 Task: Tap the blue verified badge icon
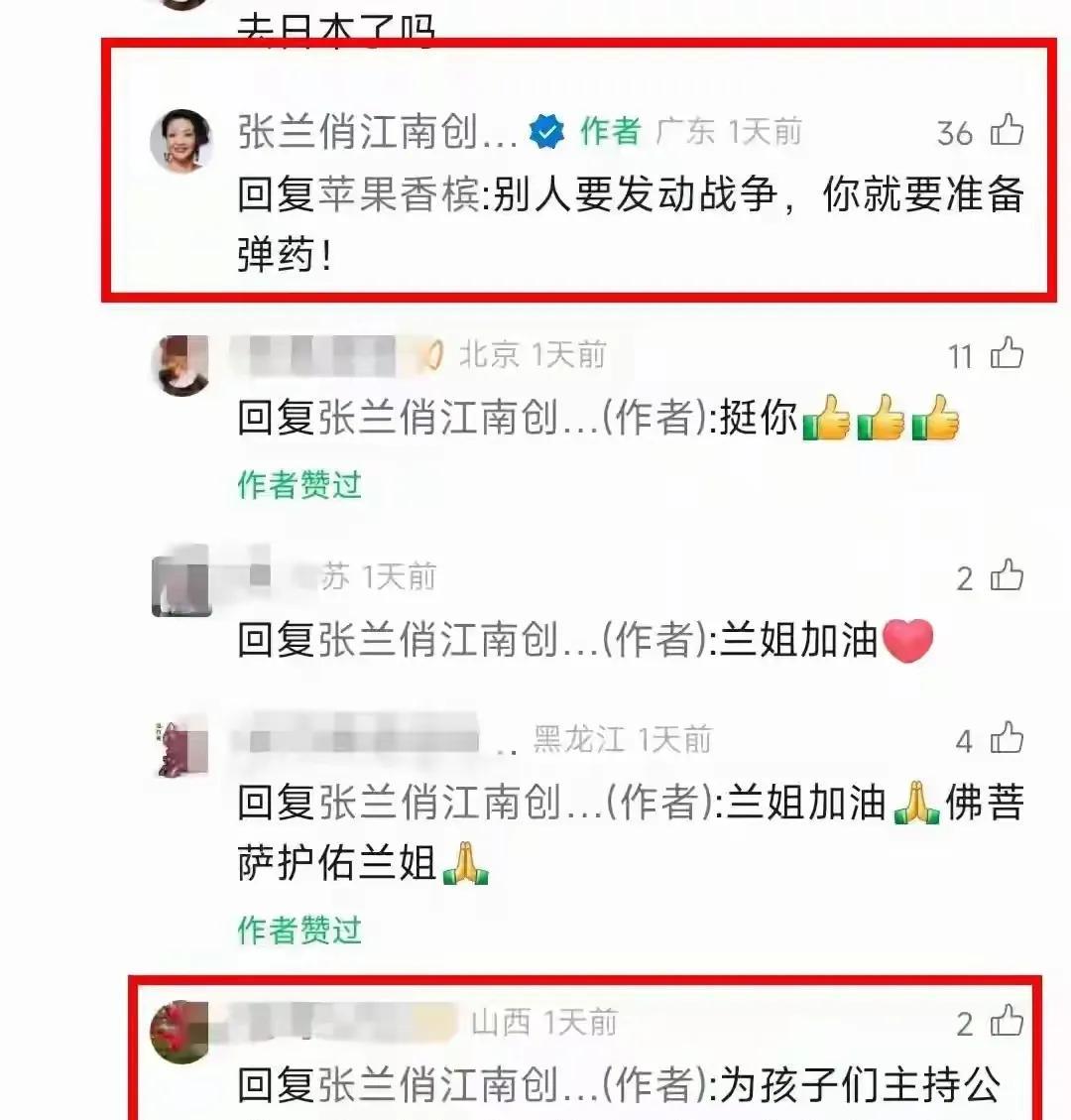[x=547, y=132]
